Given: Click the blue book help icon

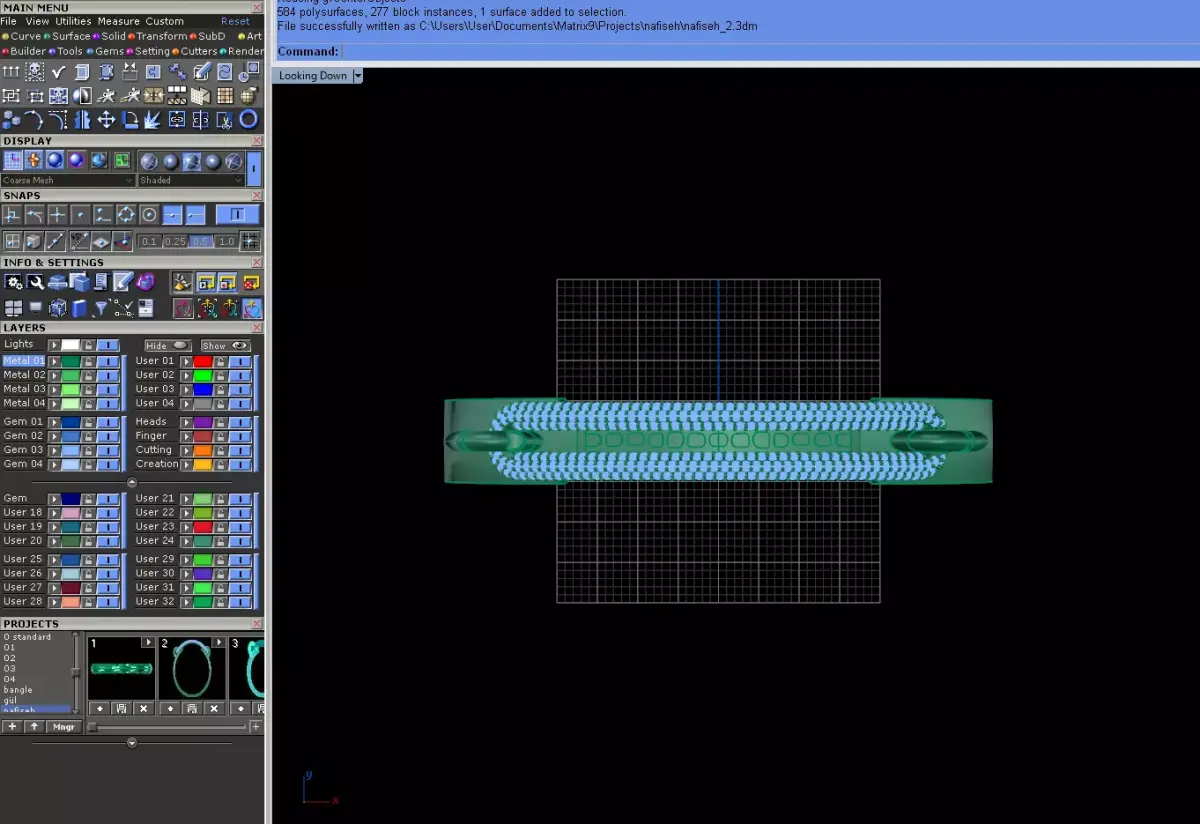Looking at the screenshot, I should point(79,308).
